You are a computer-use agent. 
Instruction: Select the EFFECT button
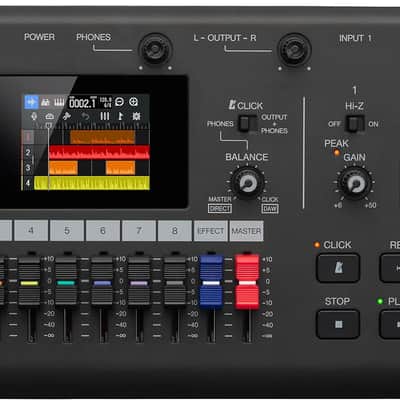coord(211,231)
